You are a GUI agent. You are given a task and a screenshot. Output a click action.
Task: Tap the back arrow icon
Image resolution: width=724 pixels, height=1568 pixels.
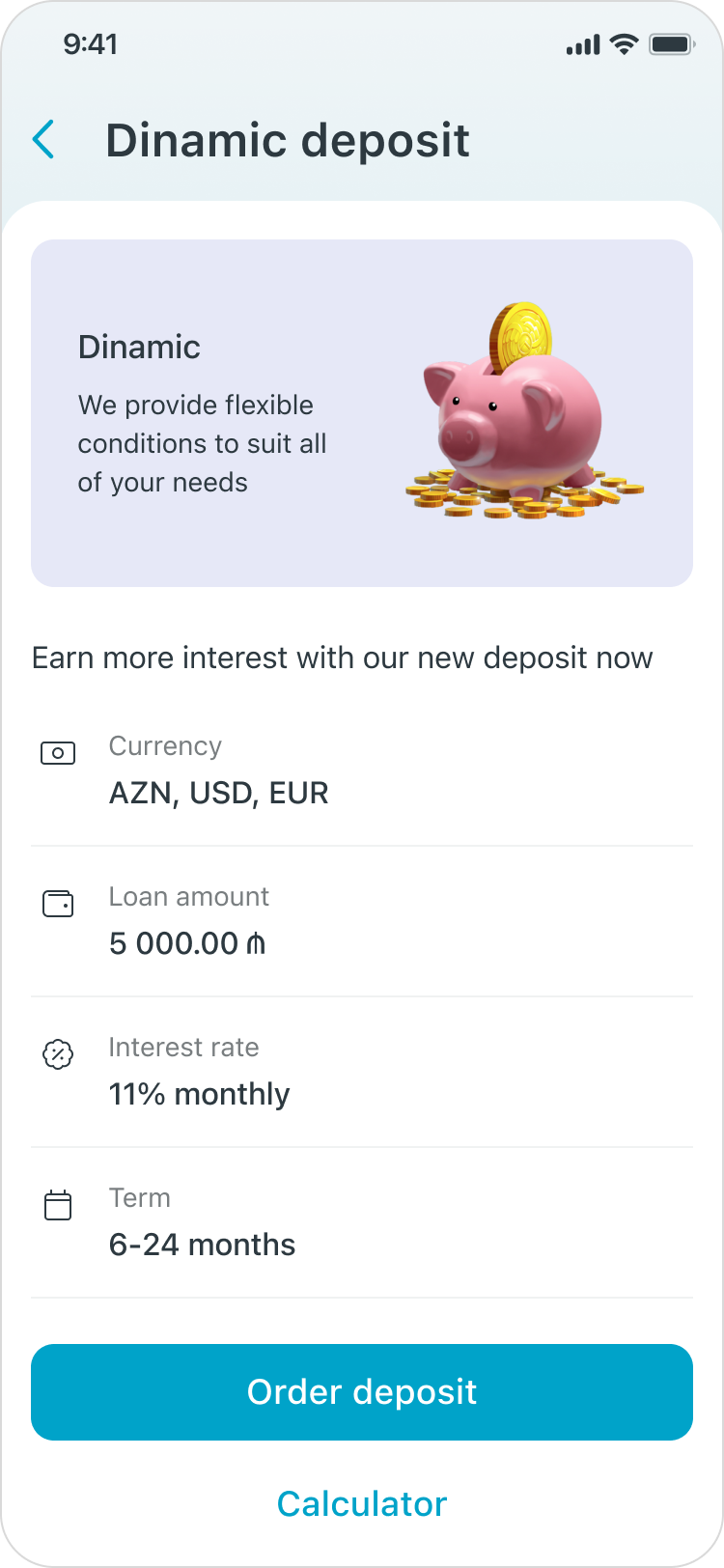coord(43,140)
